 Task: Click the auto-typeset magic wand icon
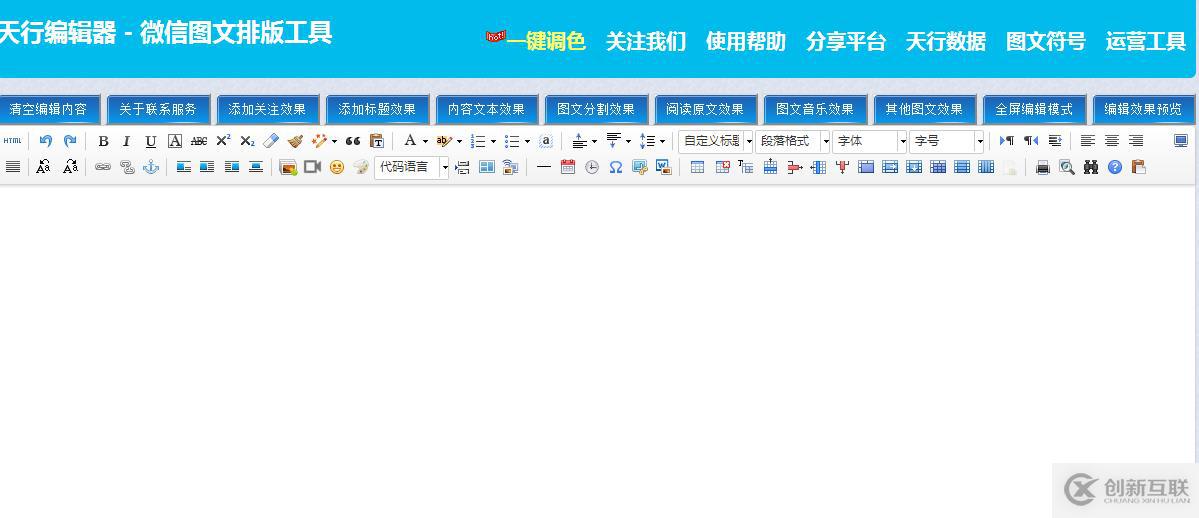[320, 141]
